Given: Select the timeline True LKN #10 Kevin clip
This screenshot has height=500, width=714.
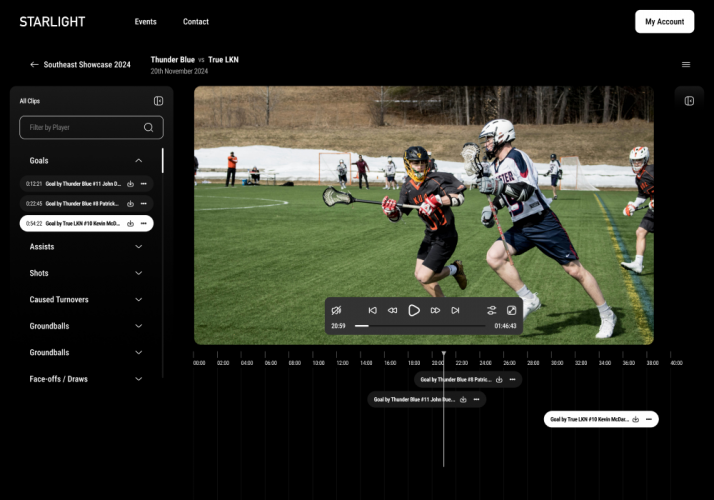Looking at the screenshot, I should tap(601, 419).
